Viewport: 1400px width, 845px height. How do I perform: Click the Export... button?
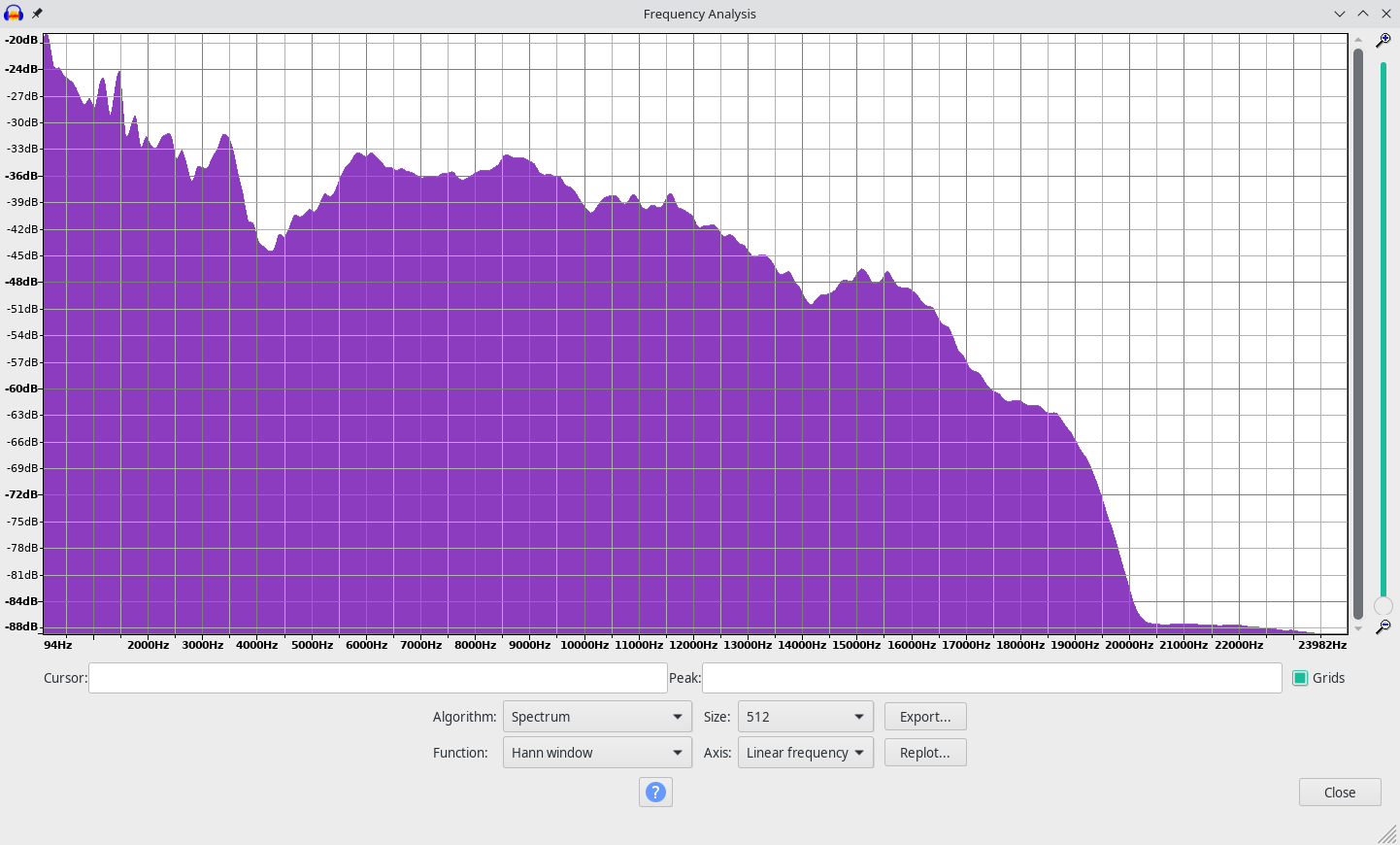tap(925, 717)
